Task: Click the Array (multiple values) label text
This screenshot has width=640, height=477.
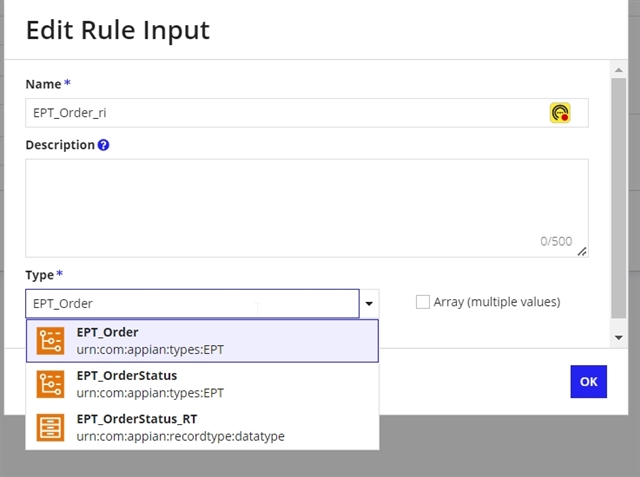Action: pos(497,302)
